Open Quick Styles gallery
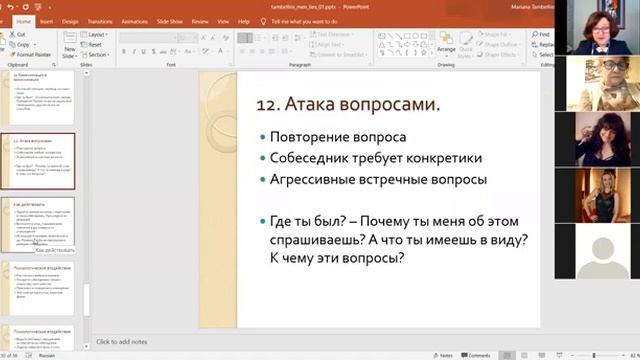Image resolution: width=640 pixels, height=360 pixels. pos(465,46)
